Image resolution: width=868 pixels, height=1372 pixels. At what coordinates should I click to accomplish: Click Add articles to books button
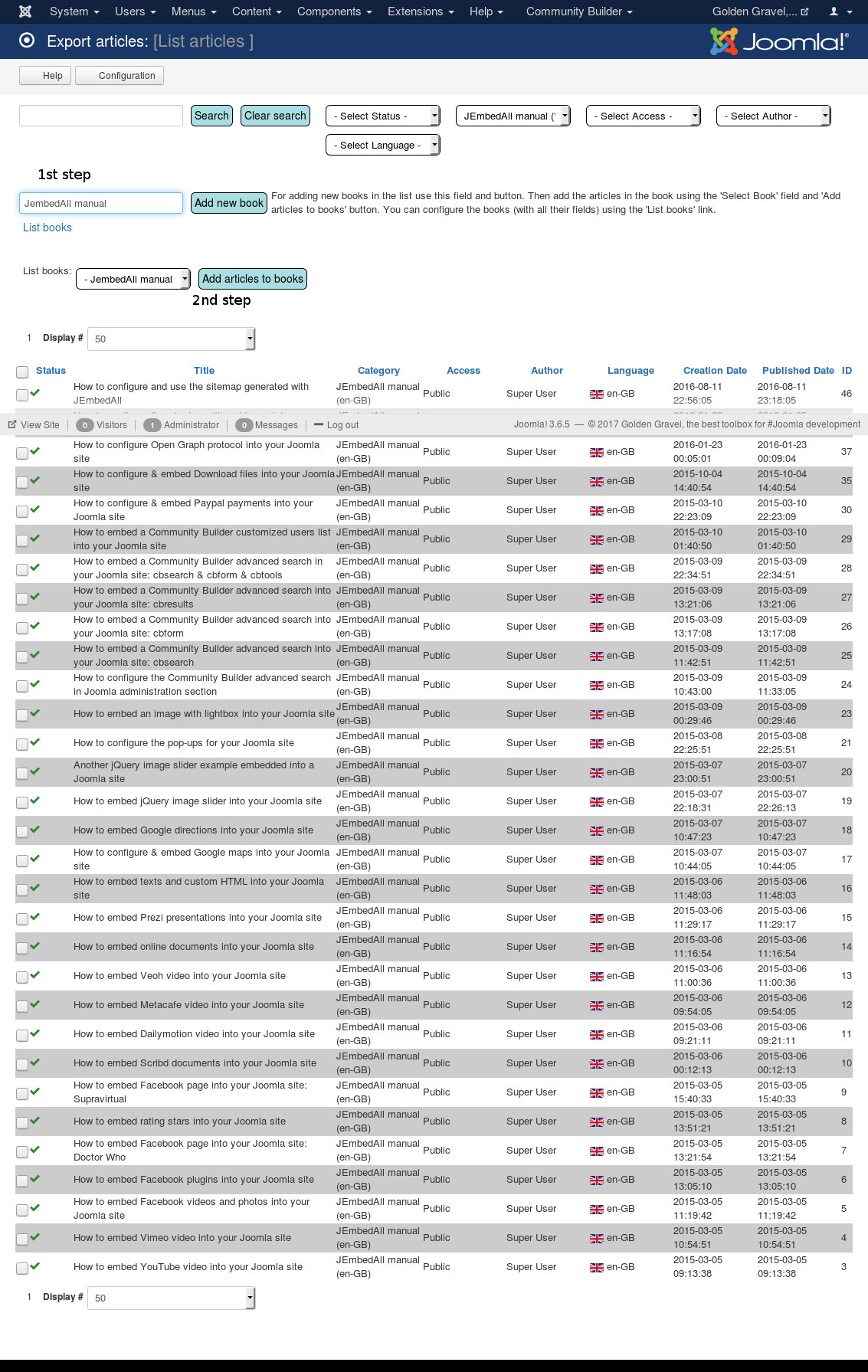253,279
